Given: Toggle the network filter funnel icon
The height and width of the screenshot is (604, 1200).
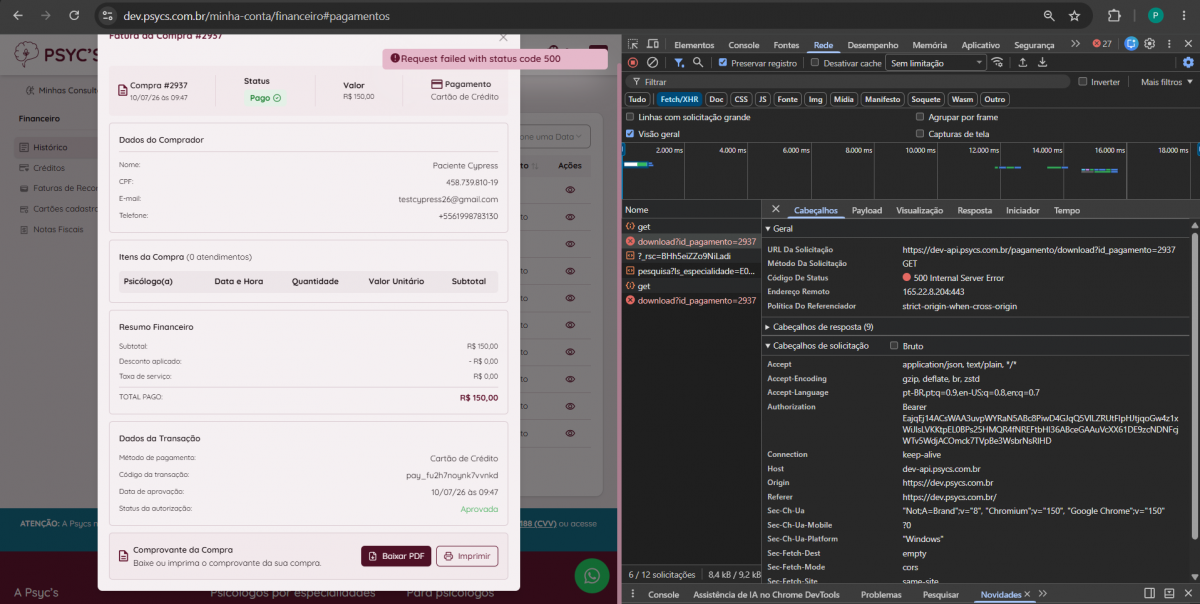Looking at the screenshot, I should [x=679, y=63].
